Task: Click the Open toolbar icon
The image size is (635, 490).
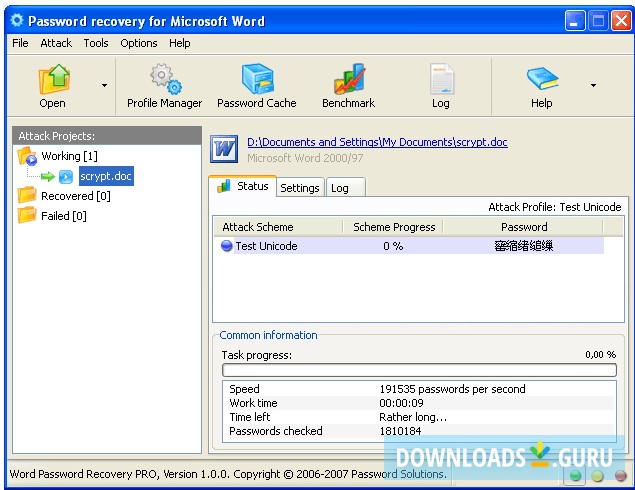Action: click(x=54, y=79)
